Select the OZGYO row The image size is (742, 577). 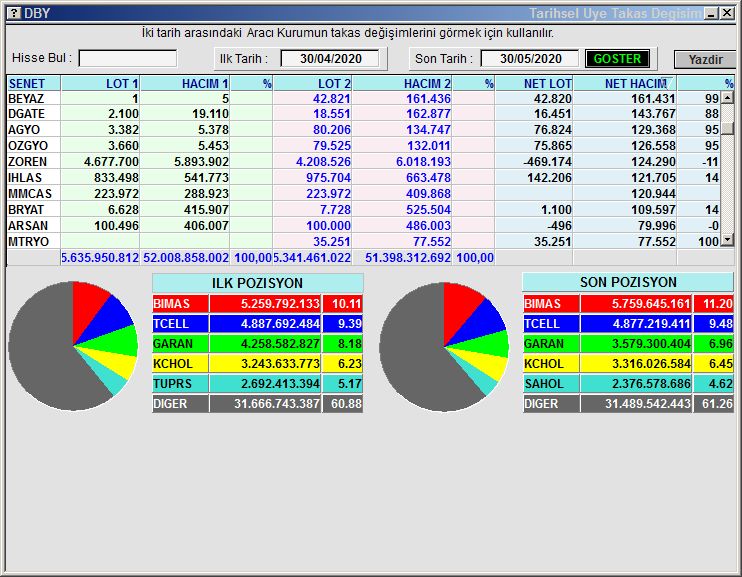363,145
